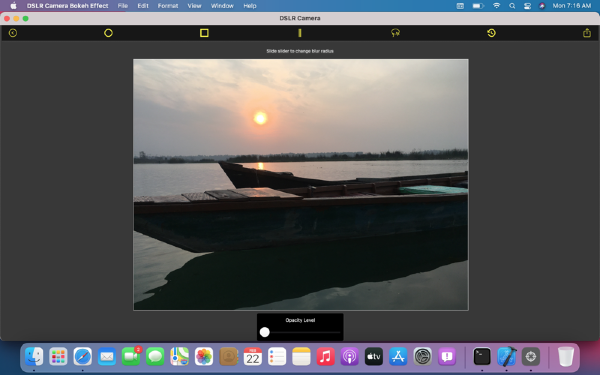Image resolution: width=600 pixels, height=375 pixels.
Task: Open the Format menu
Action: pos(168,6)
